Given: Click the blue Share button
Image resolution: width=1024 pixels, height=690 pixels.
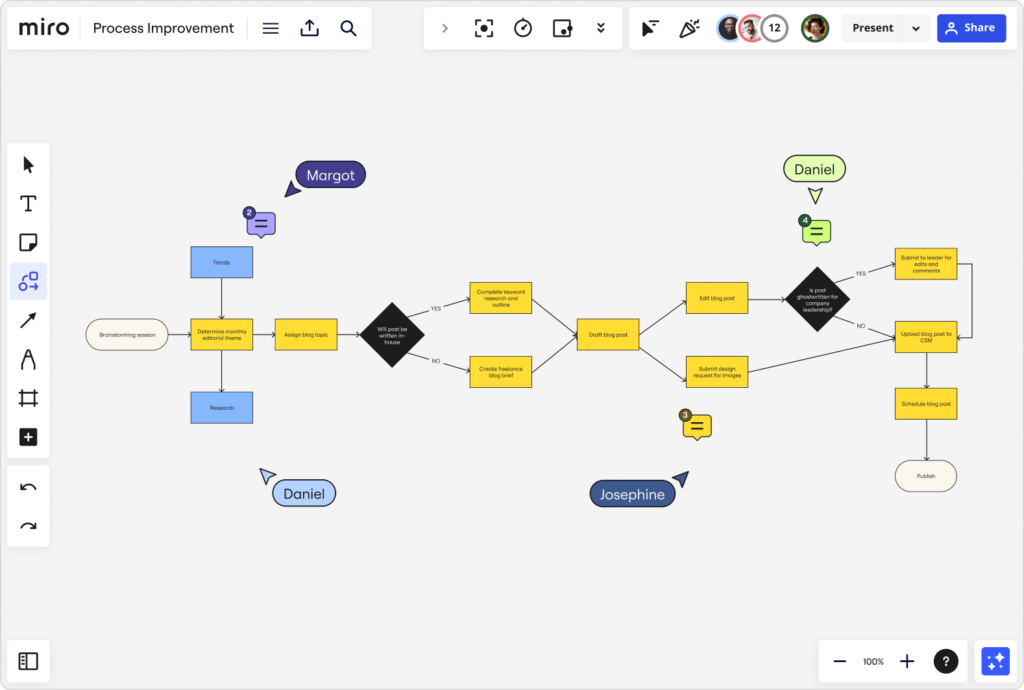Looking at the screenshot, I should (971, 28).
